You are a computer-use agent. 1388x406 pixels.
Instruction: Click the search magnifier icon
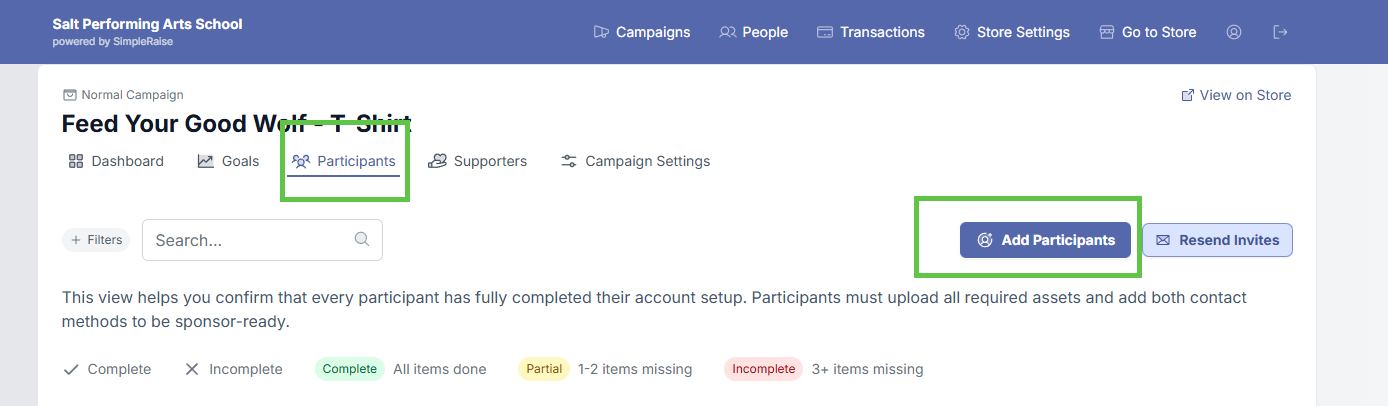pos(362,239)
